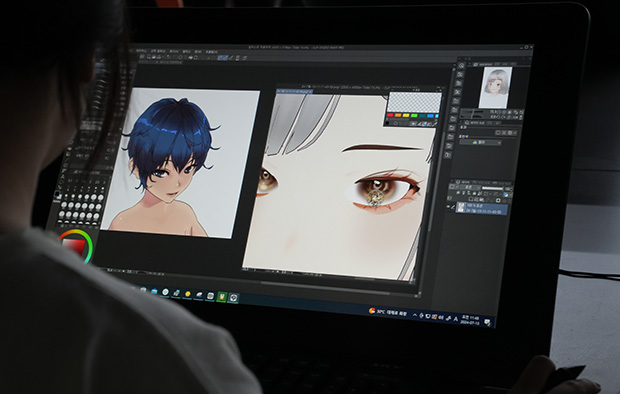
Task: Toggle the layer color indicator in Layers panel
Action: click(506, 194)
